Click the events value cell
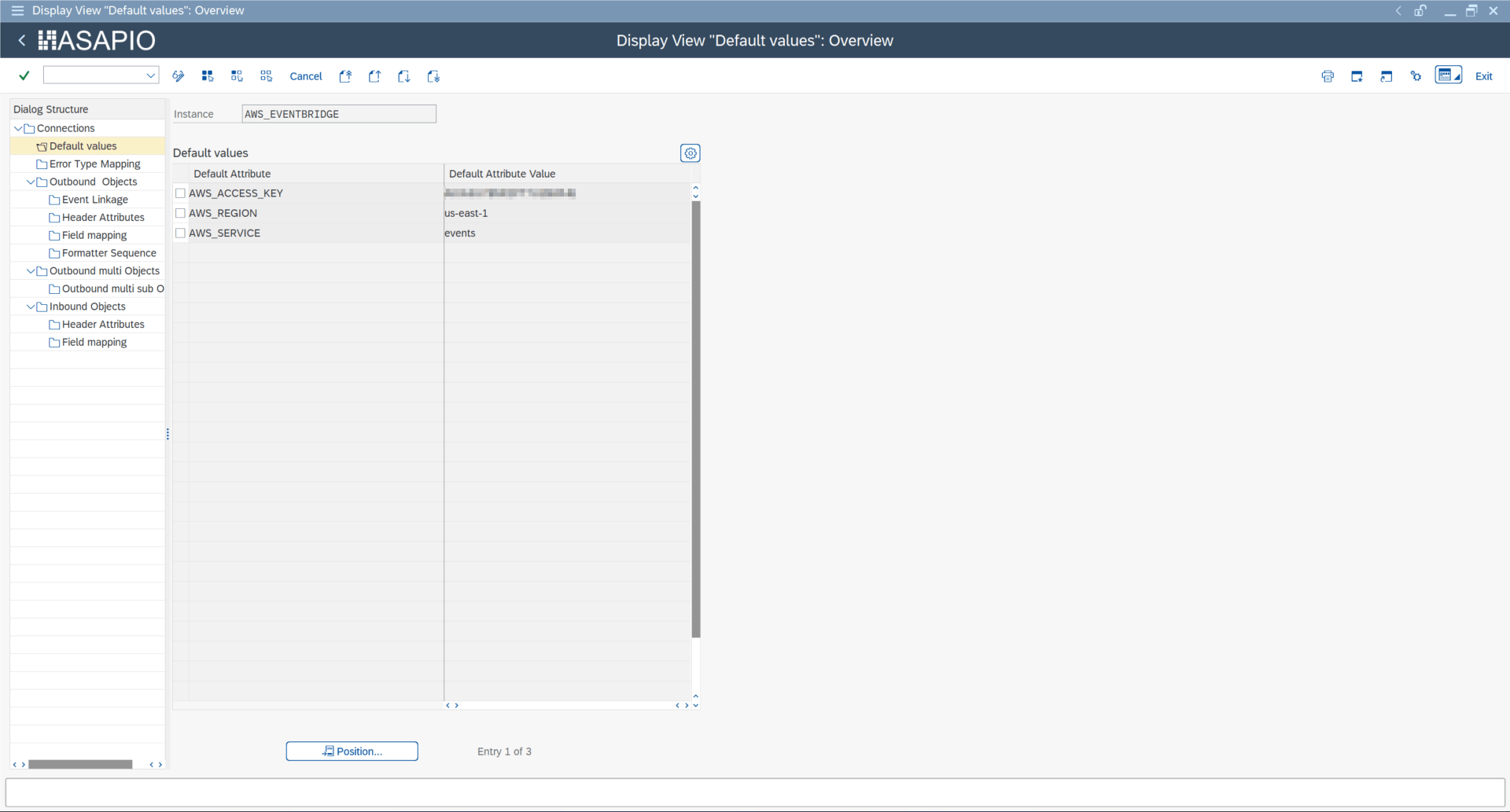1510x812 pixels. pyautogui.click(x=567, y=233)
